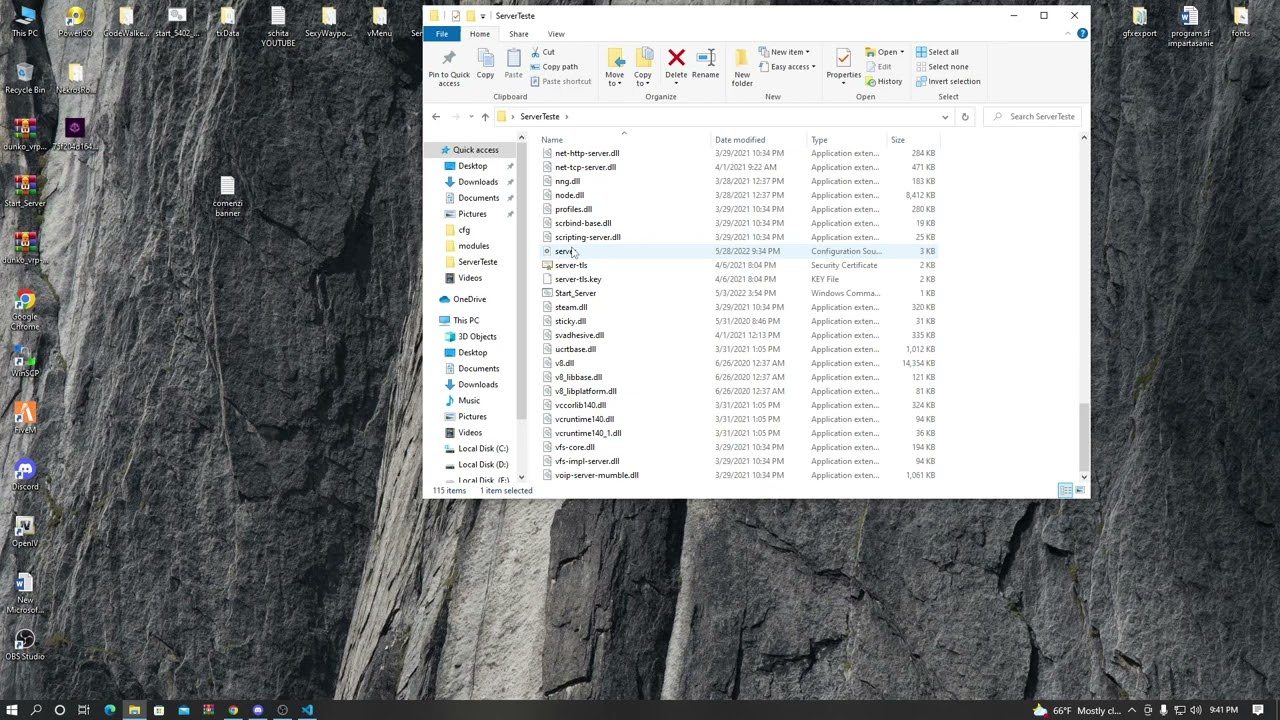This screenshot has width=1280, height=720.
Task: Switch to the View ribbon tab
Action: pos(556,34)
